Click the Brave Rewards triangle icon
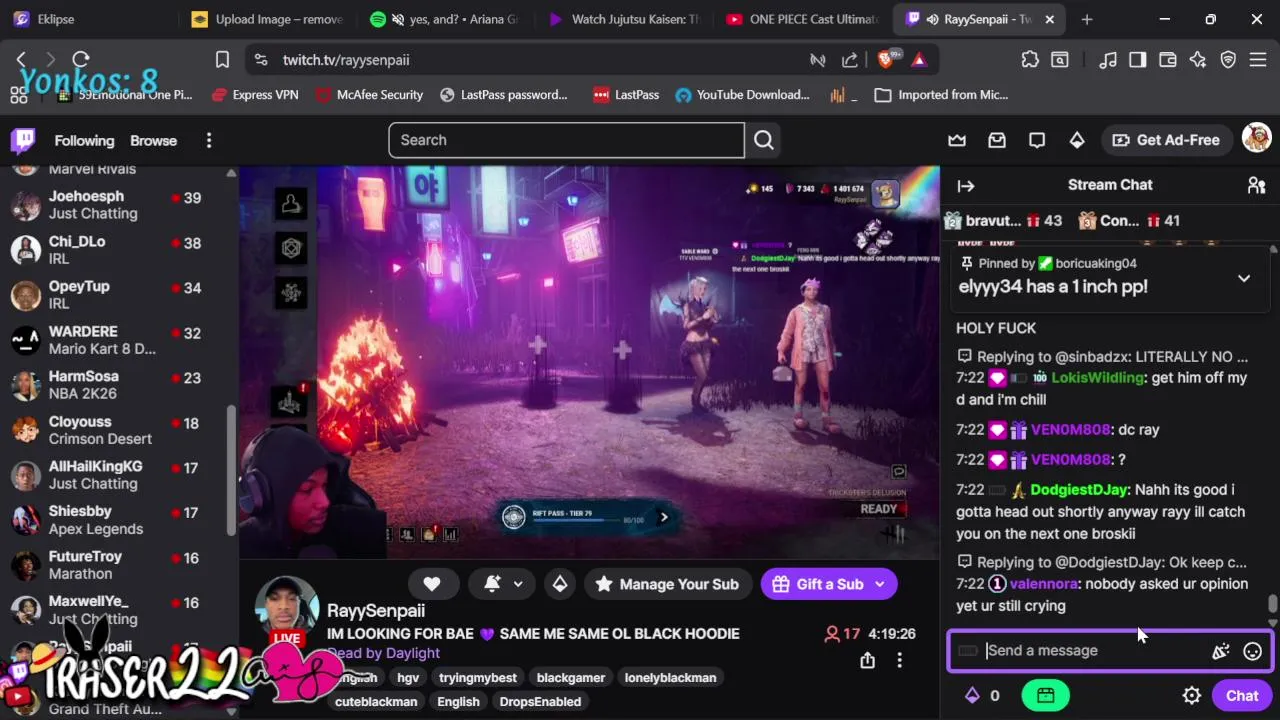 point(919,60)
